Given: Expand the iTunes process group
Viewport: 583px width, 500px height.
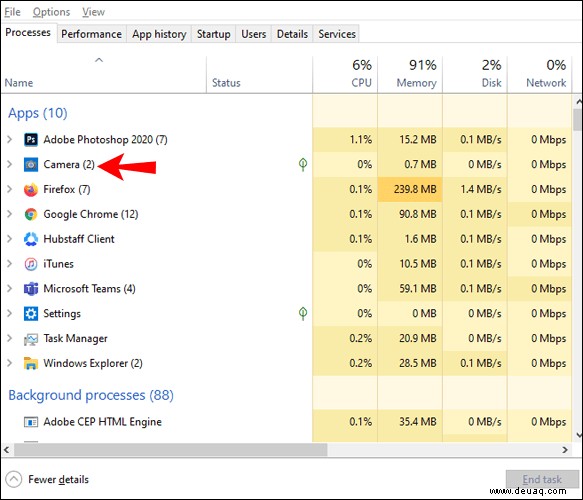Looking at the screenshot, I should pos(10,264).
